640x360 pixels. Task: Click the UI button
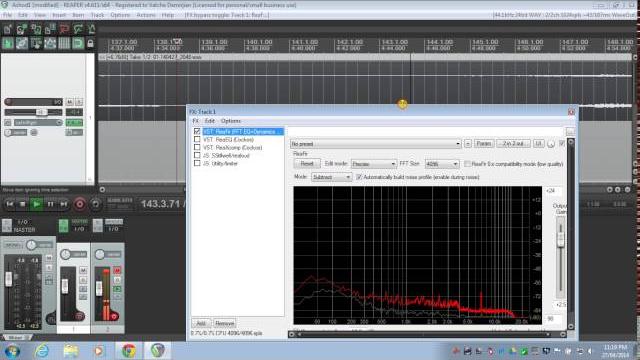click(x=538, y=144)
